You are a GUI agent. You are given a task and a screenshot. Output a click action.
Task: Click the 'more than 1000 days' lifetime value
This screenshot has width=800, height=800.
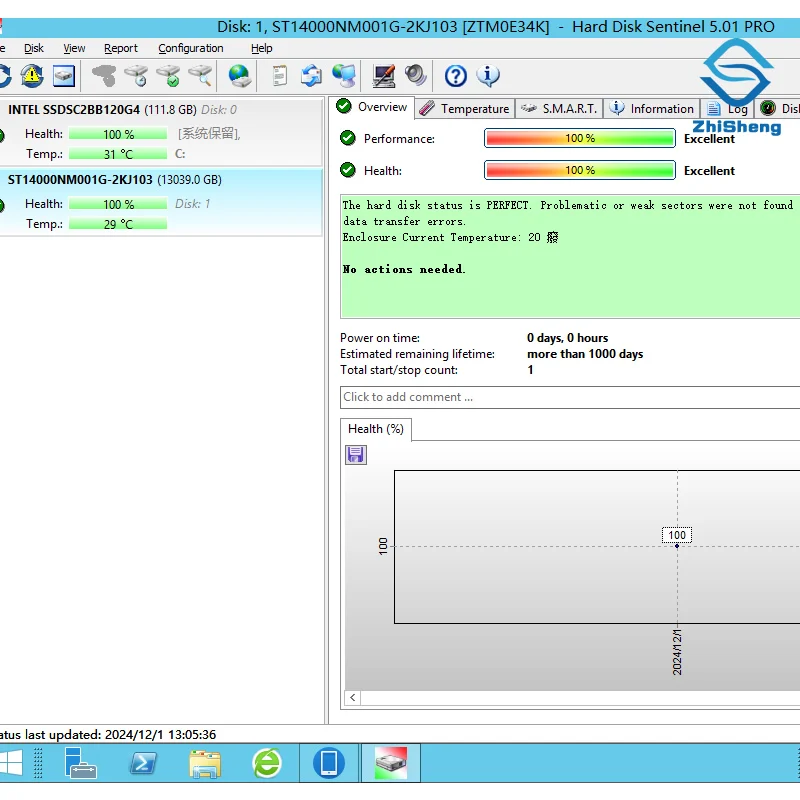tap(585, 354)
